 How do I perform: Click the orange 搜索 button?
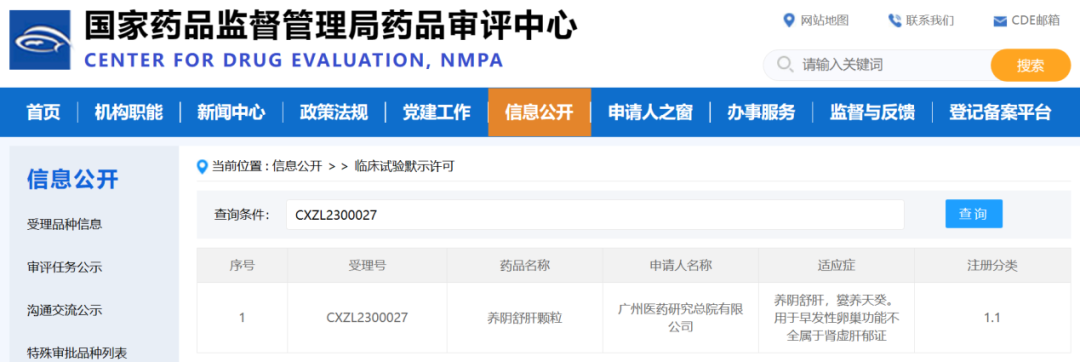point(1030,65)
